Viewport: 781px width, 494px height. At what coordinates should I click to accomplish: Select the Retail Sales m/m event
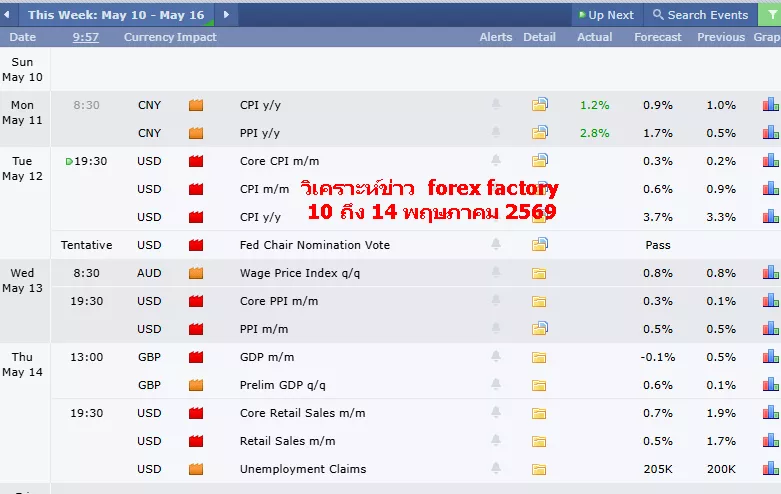[287, 441]
